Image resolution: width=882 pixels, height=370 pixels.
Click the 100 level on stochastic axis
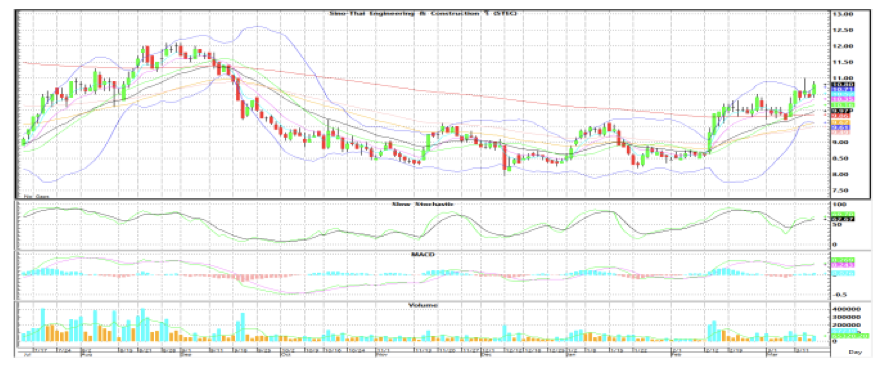tap(840, 204)
